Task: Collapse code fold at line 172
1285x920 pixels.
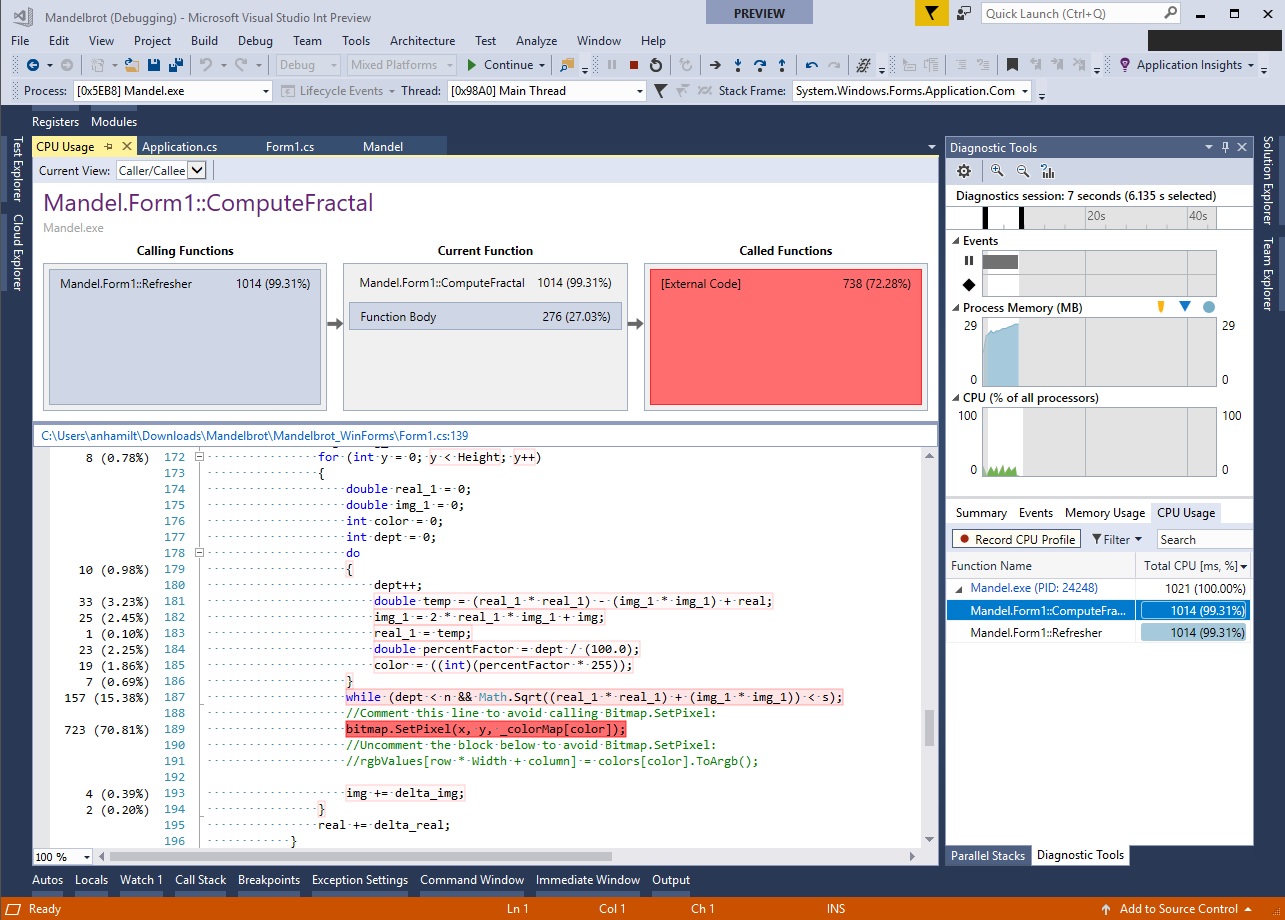Action: point(200,457)
